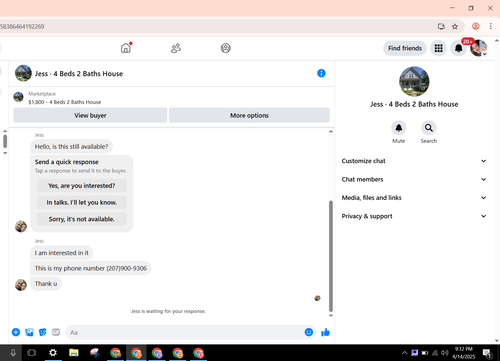Click the 'Hello, is this still available?' message
Viewport: 500px width, 361px height.
[x=71, y=147]
